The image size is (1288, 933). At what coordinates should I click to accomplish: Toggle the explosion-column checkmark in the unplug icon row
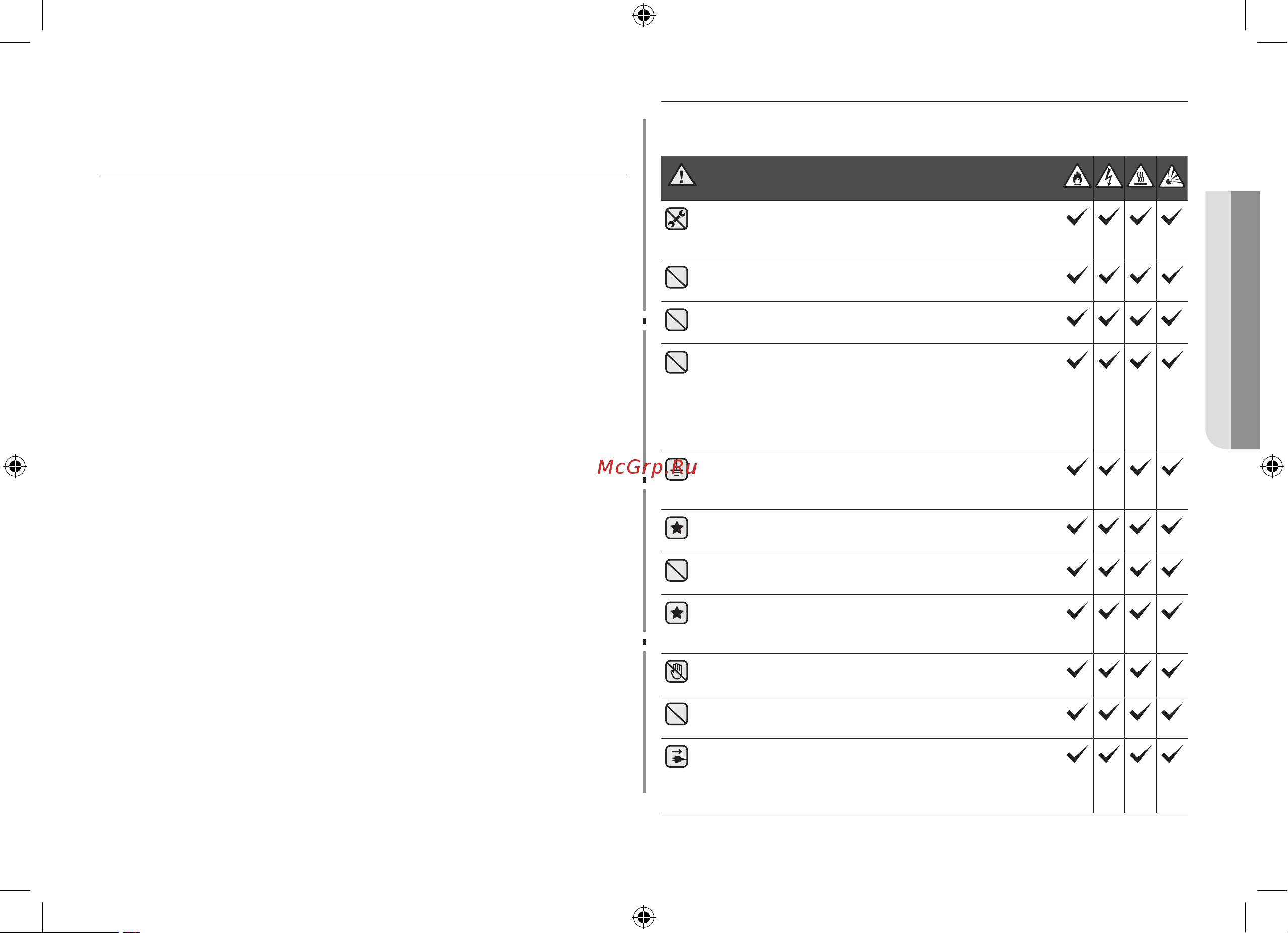[1172, 754]
